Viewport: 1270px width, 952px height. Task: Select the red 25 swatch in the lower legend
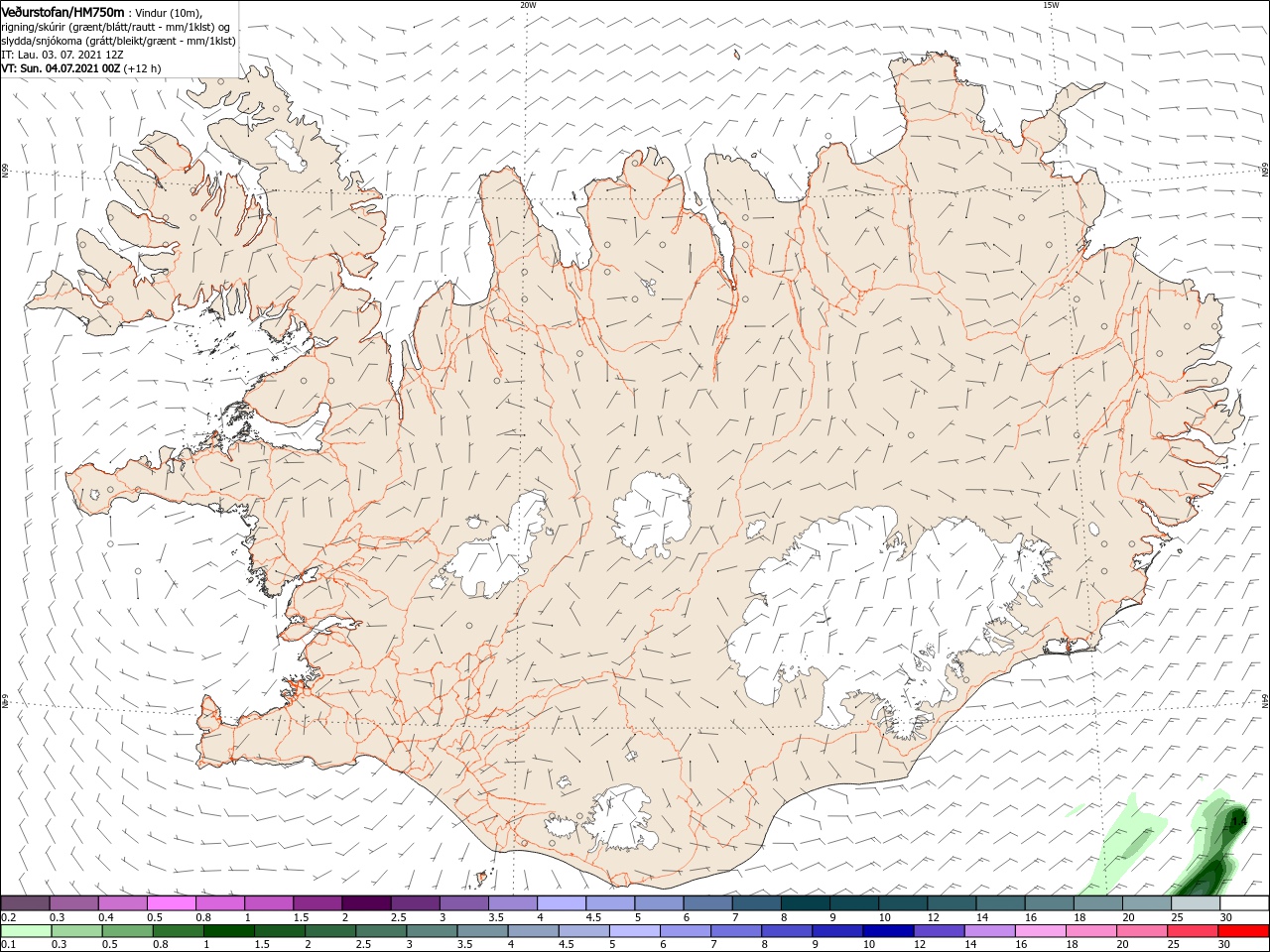[1193, 931]
